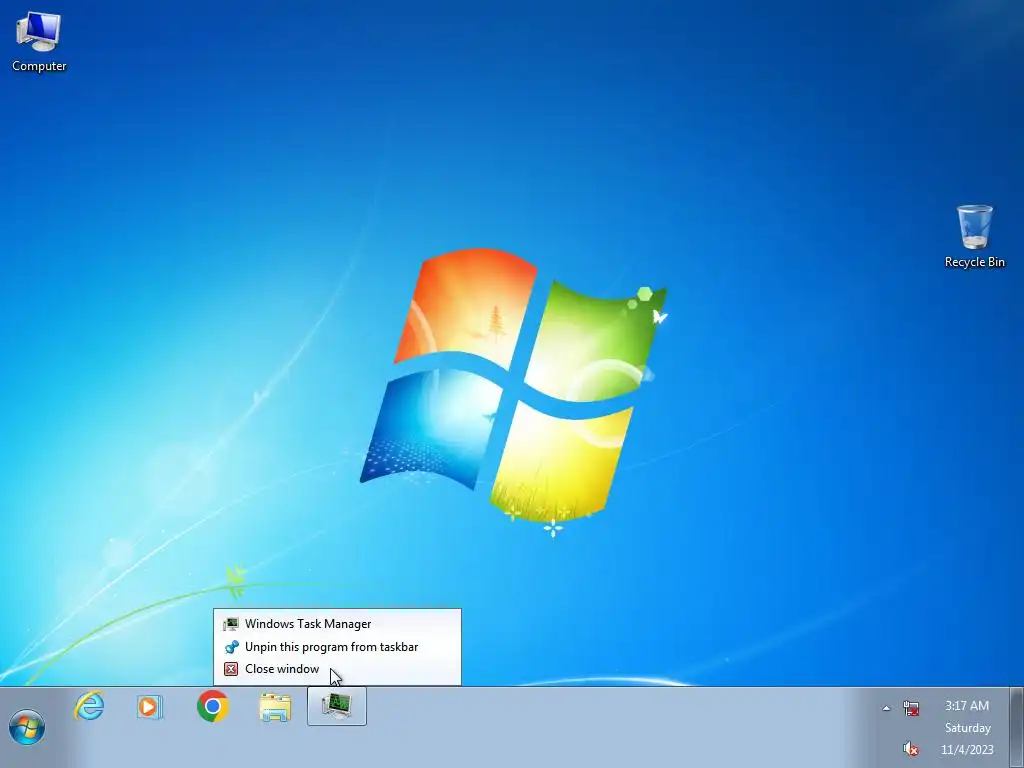The height and width of the screenshot is (768, 1024).
Task: Launch Google Chrome from taskbar
Action: click(x=212, y=706)
